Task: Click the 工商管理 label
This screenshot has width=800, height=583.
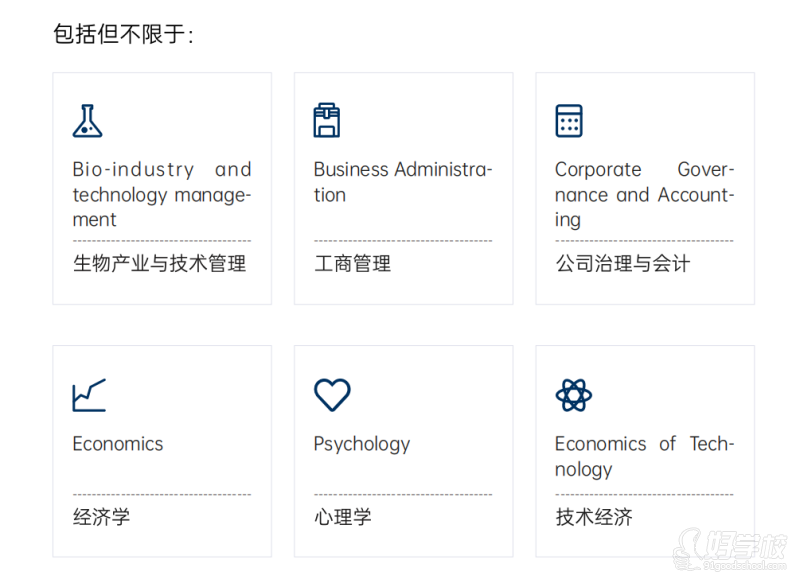Action: [352, 264]
